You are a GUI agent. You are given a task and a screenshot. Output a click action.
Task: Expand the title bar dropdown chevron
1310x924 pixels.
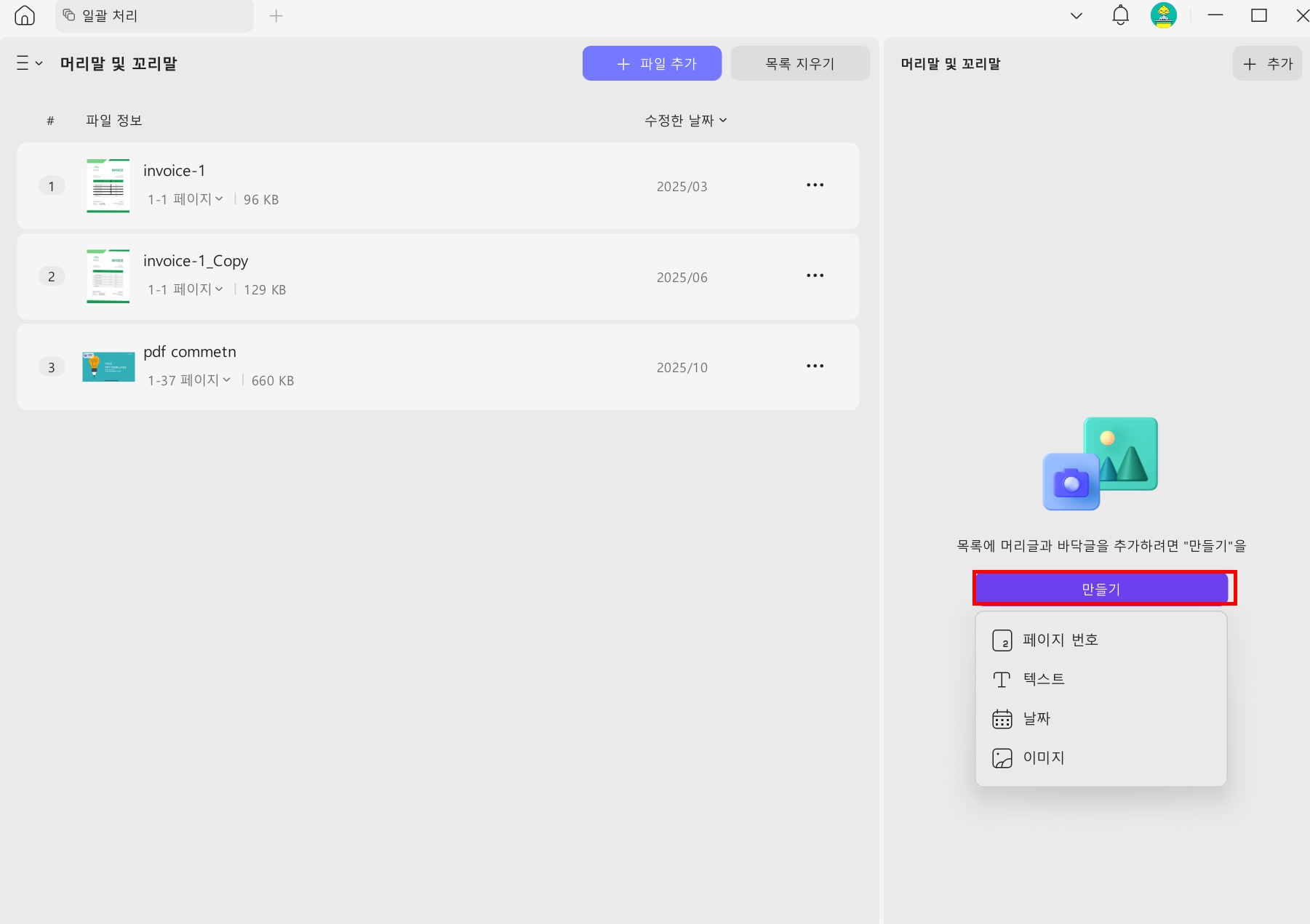tap(1077, 15)
